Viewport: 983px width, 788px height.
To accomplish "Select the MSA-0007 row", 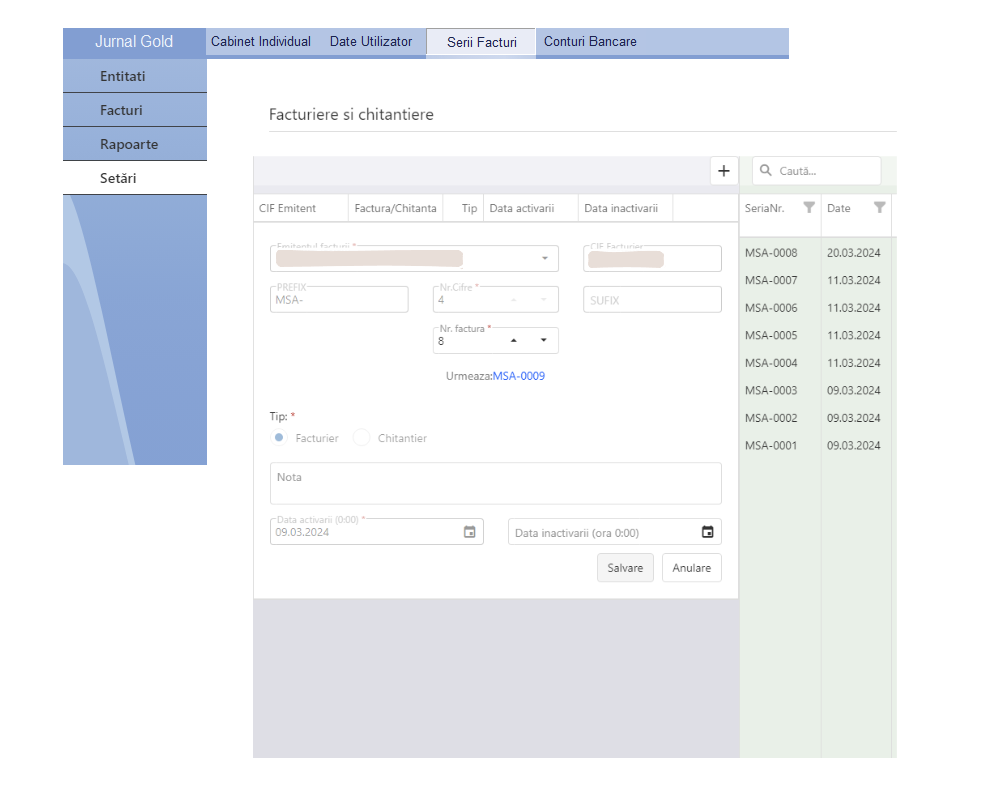I will [815, 280].
